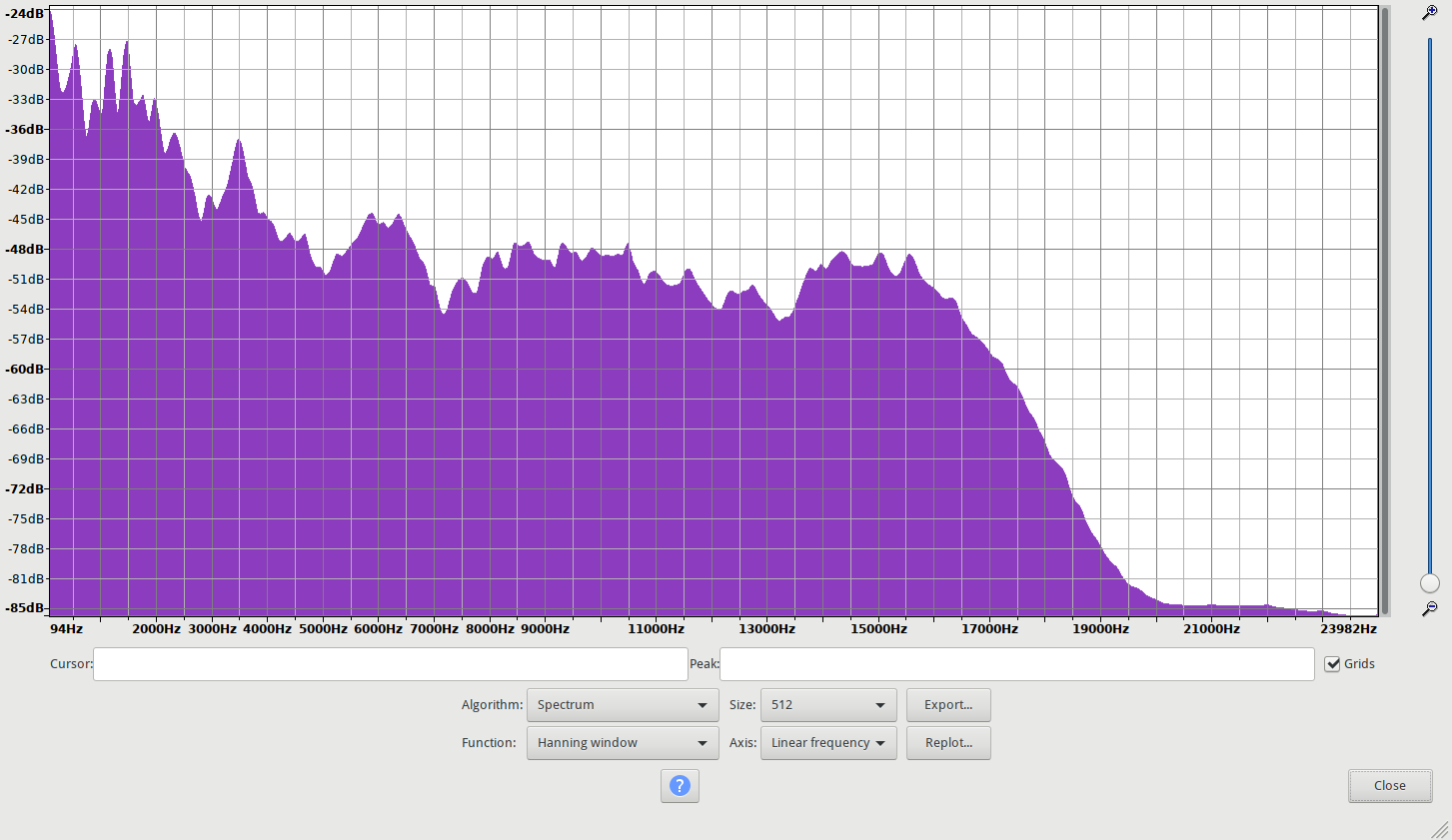Click the Peak readout field

[x=1017, y=664]
